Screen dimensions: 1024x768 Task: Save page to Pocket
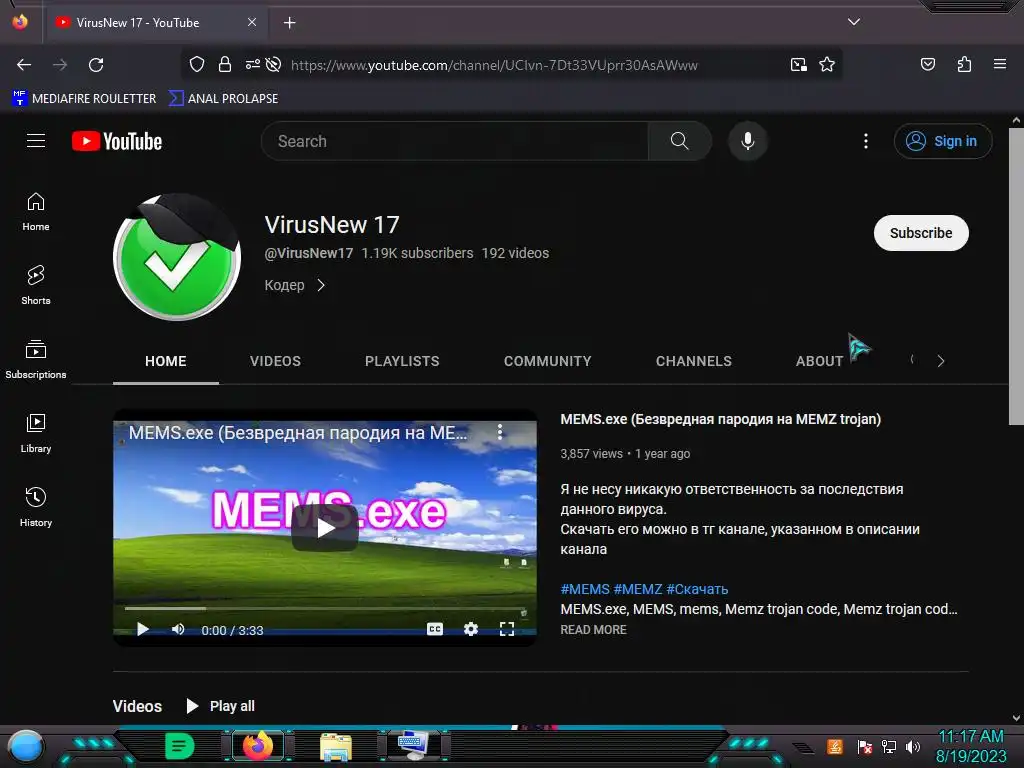coord(927,64)
